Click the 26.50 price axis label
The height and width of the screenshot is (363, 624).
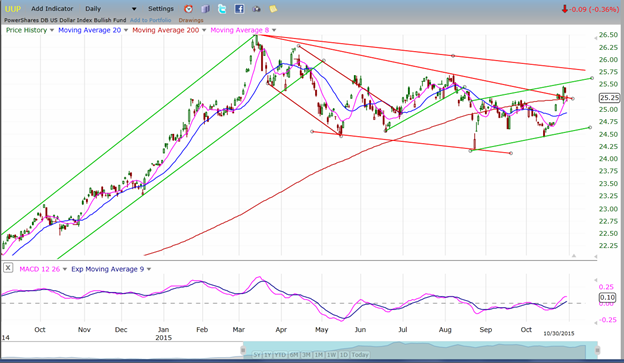608,35
